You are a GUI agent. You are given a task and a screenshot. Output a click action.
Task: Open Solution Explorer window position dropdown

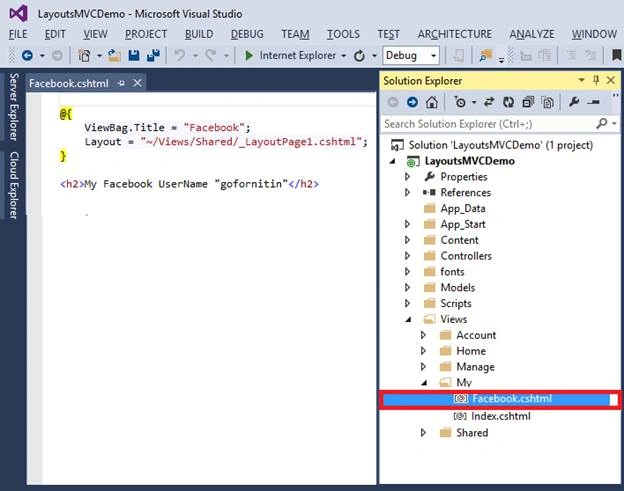tap(581, 80)
